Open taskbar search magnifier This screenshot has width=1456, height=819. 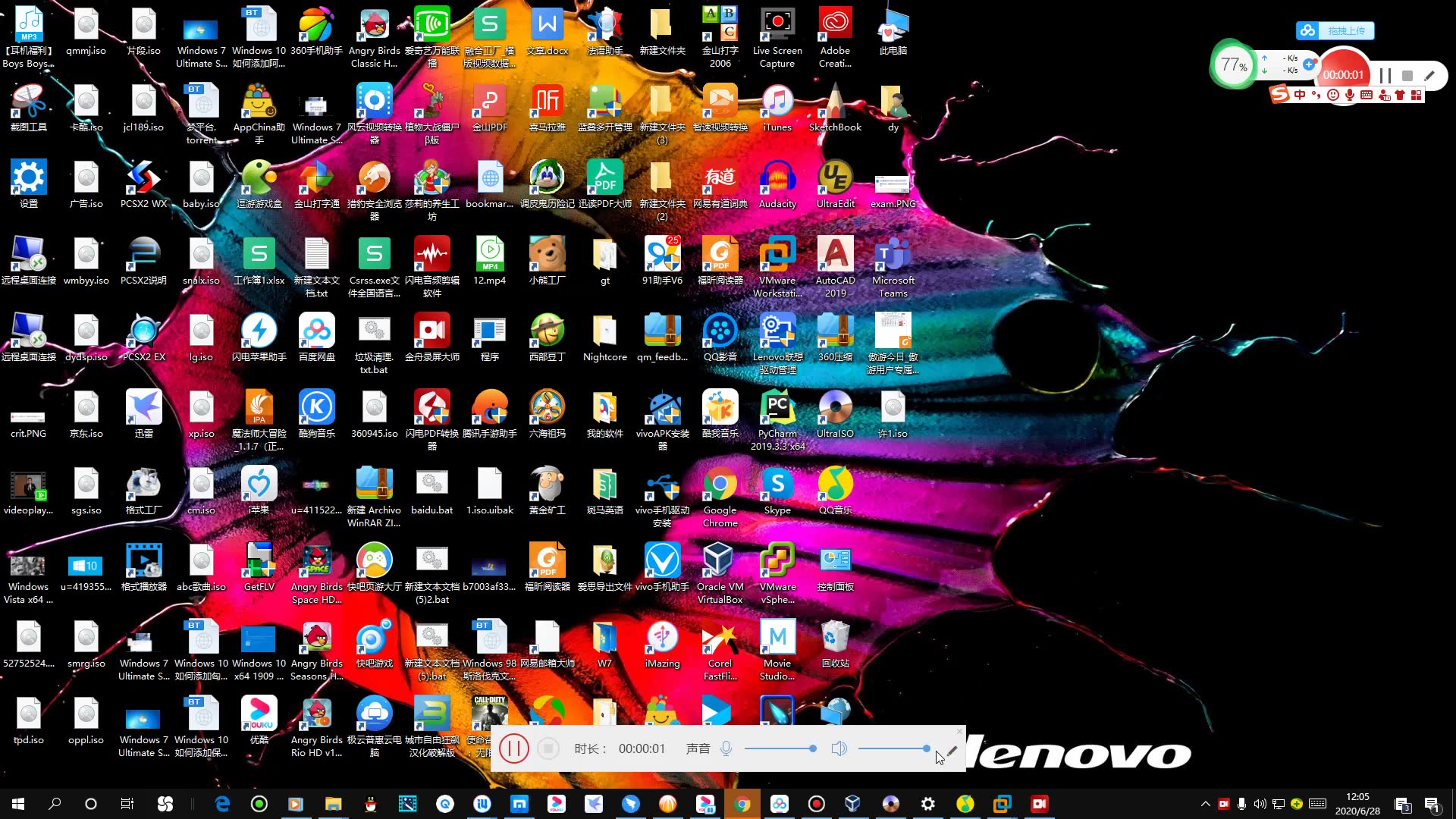click(x=55, y=804)
